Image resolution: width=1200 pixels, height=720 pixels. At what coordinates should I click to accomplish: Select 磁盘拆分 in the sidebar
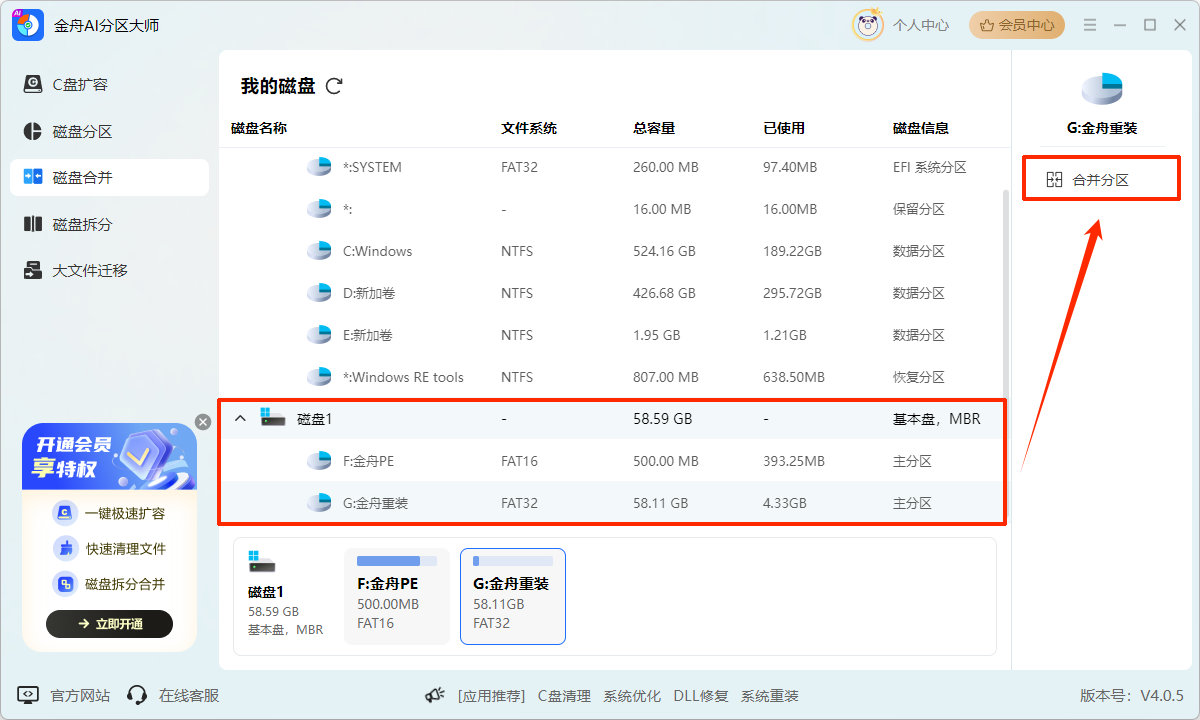point(109,224)
